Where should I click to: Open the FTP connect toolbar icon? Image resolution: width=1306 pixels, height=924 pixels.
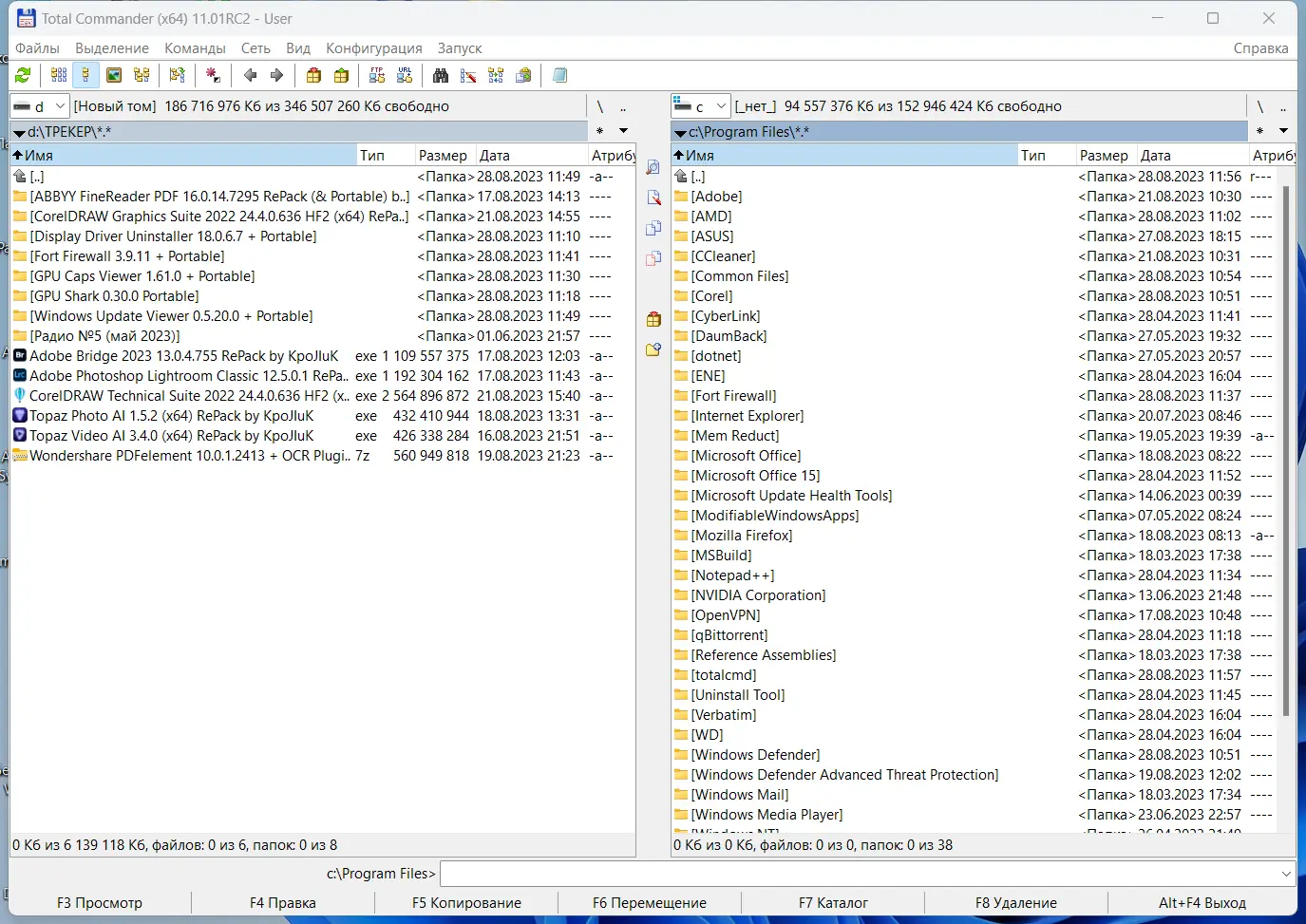pos(377,75)
